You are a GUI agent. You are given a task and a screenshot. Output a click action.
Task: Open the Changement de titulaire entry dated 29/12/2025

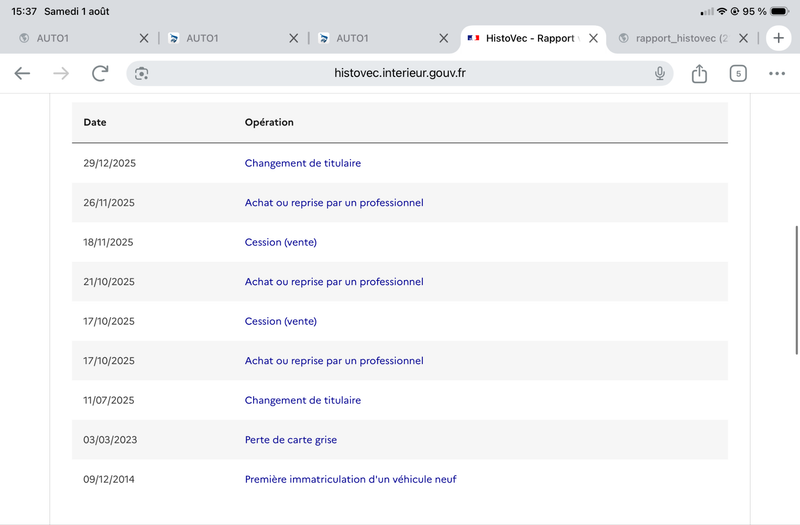coord(303,163)
